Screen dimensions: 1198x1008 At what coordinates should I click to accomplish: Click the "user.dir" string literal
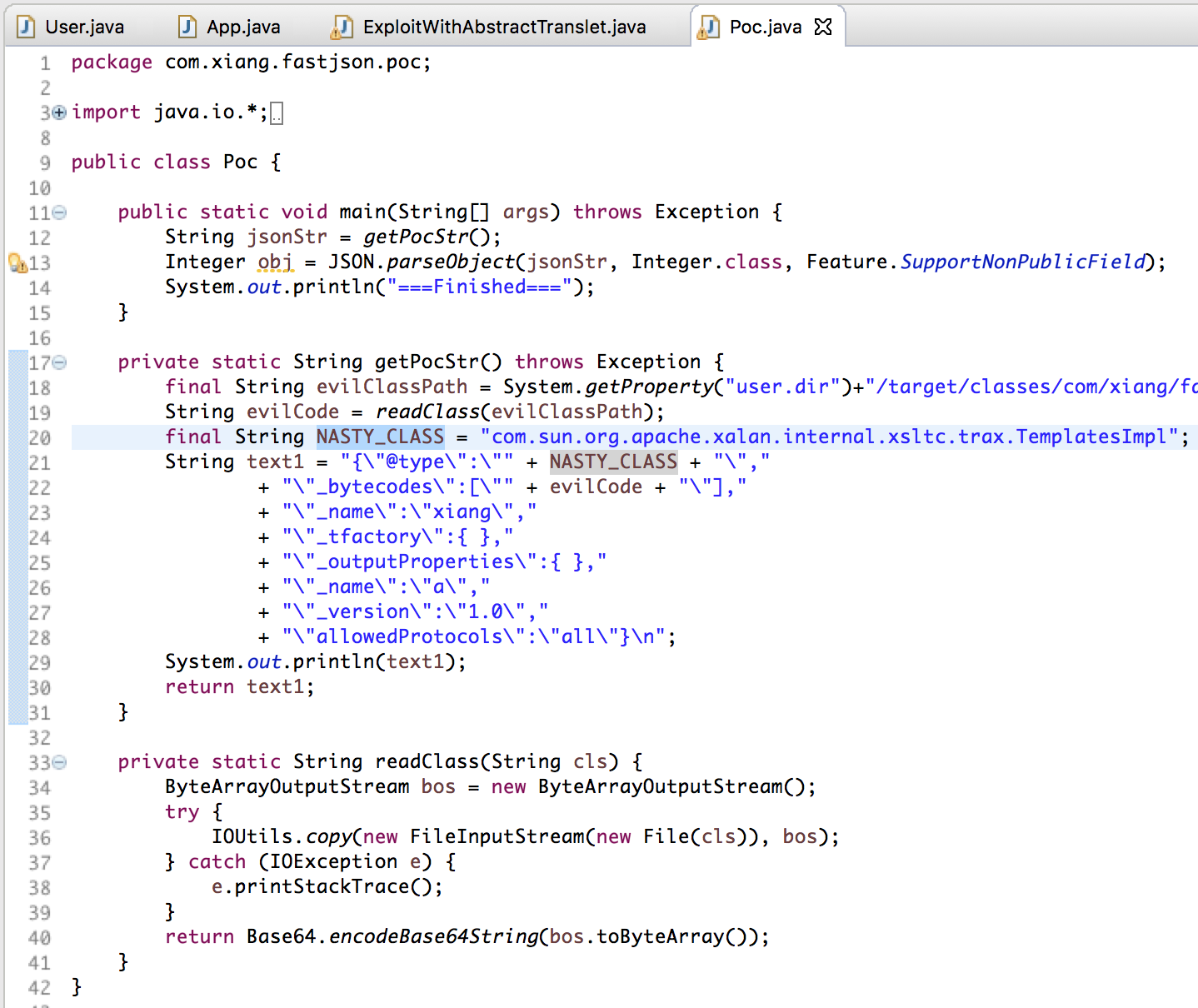(783, 387)
